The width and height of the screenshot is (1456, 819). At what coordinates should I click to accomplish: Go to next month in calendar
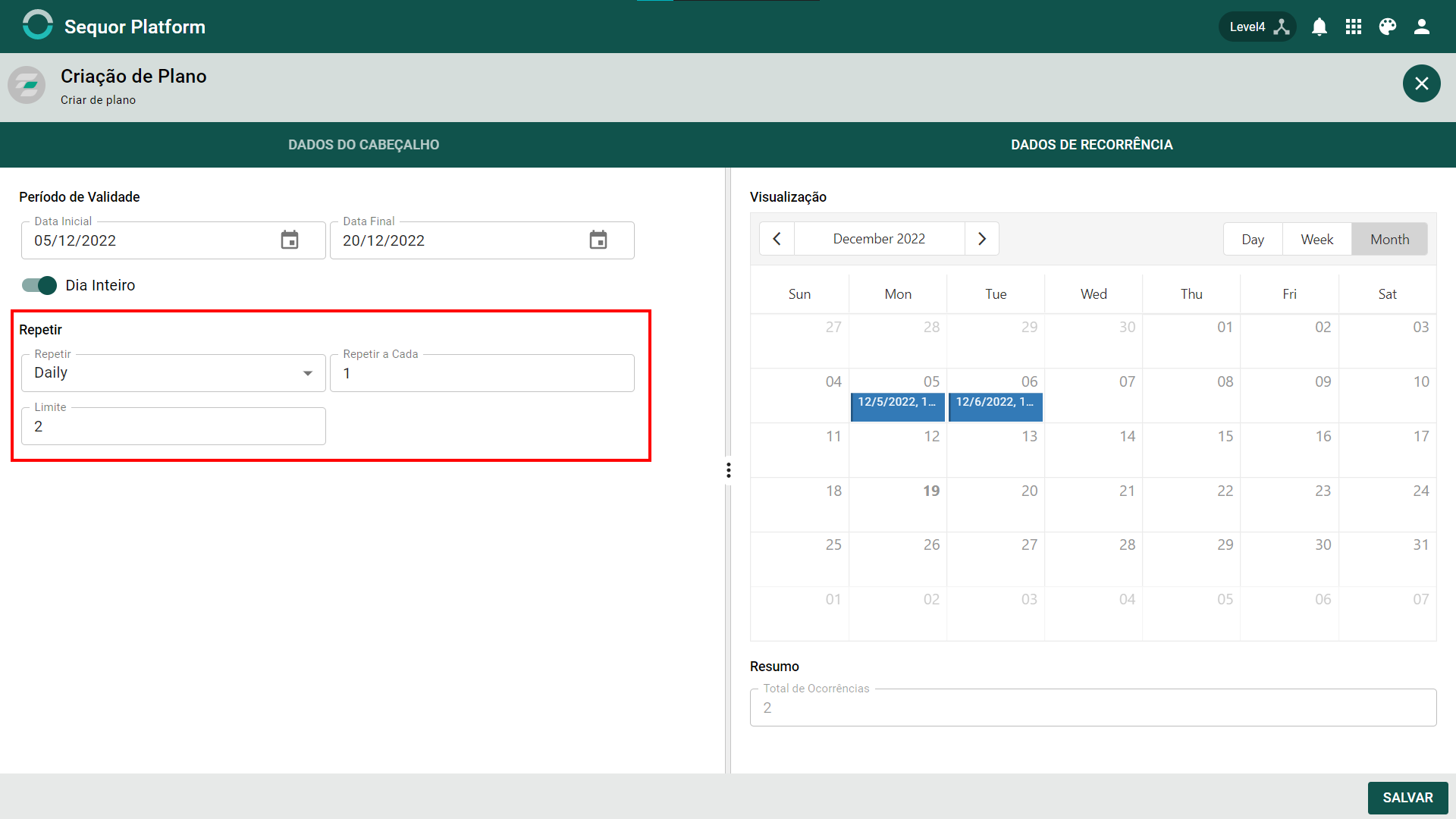982,239
